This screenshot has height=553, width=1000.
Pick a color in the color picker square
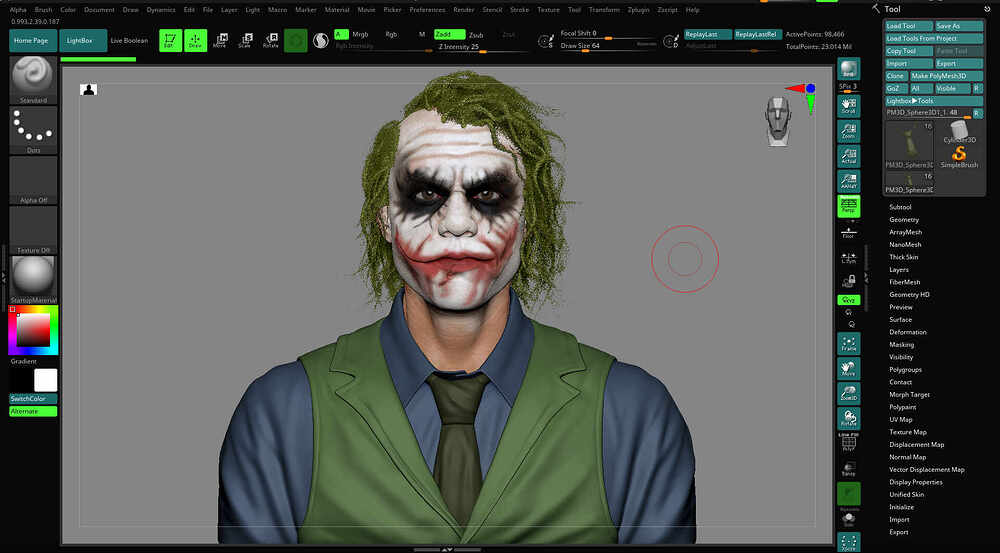pyautogui.click(x=33, y=330)
